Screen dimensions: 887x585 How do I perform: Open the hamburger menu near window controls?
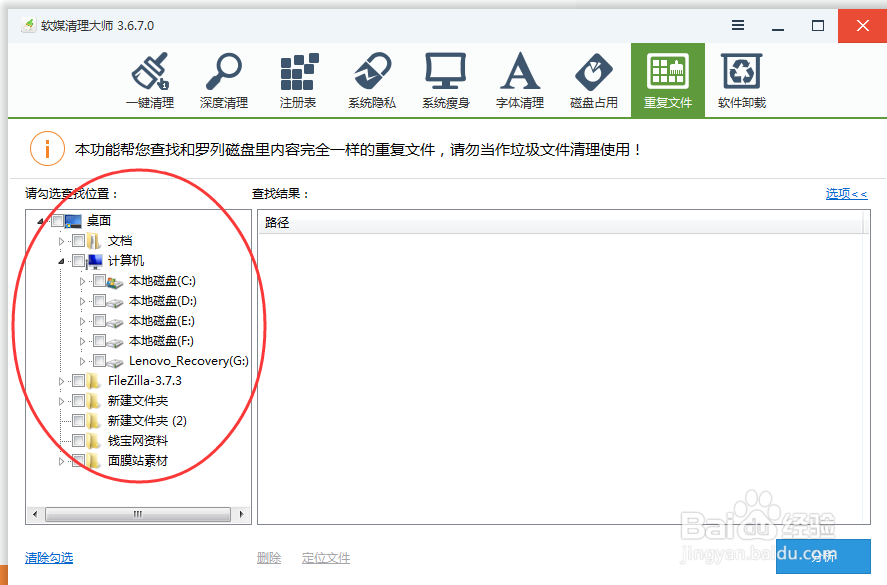point(737,24)
